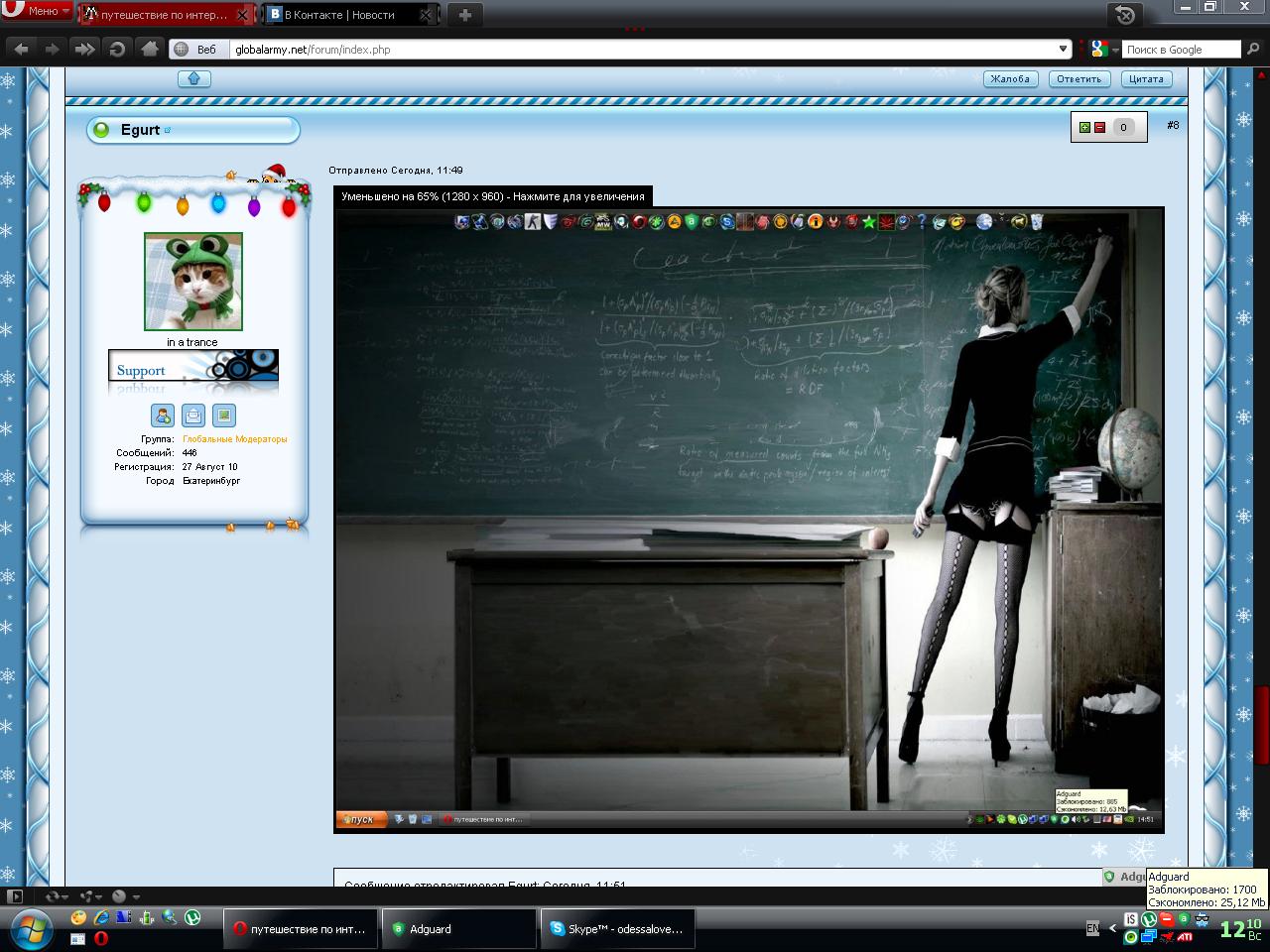This screenshot has height=952, width=1270.
Task: Click the taskbar clock showing 12:10
Action: 1240,929
